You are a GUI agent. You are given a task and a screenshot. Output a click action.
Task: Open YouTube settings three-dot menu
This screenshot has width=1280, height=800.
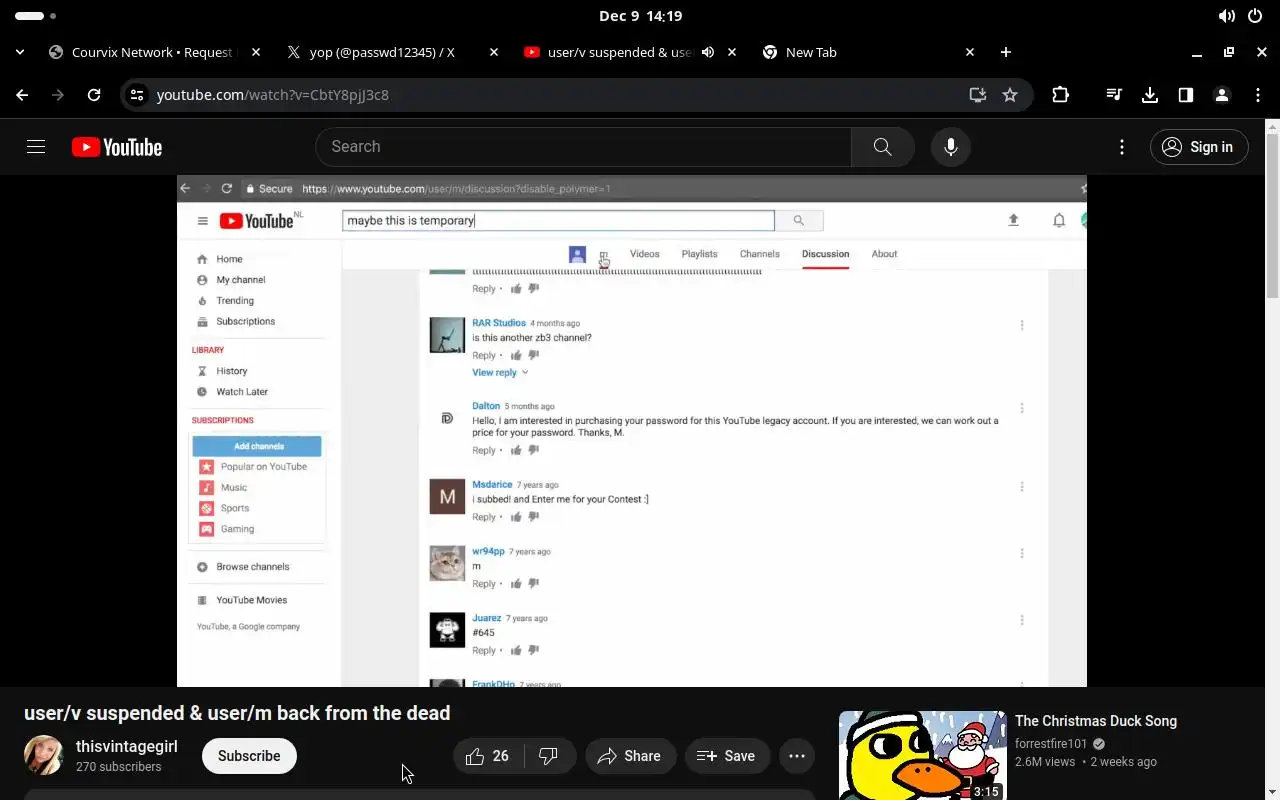1122,147
